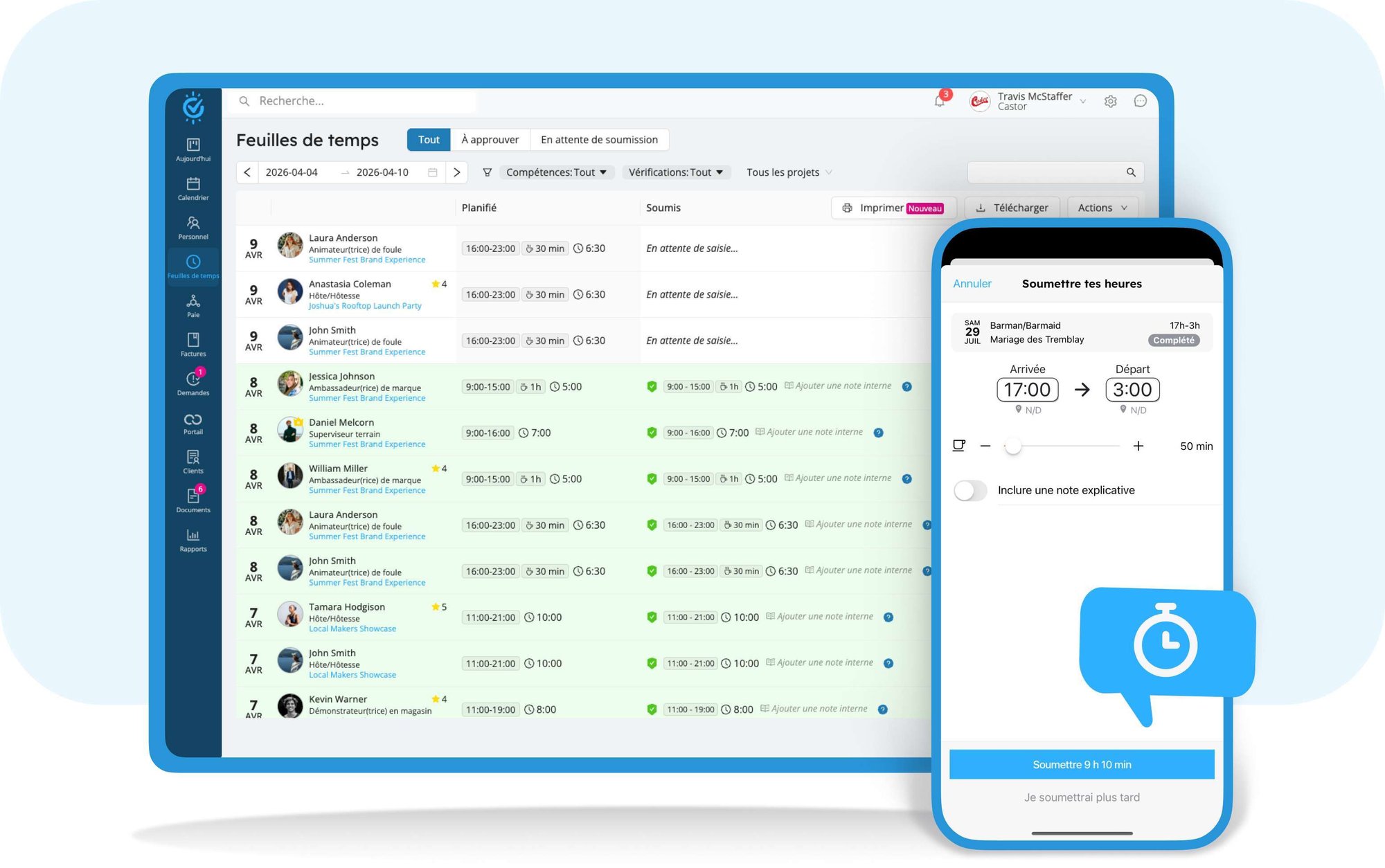Viewport: 1385px width, 868px height.
Task: Select the En attente de soumission tab
Action: pyautogui.click(x=600, y=139)
